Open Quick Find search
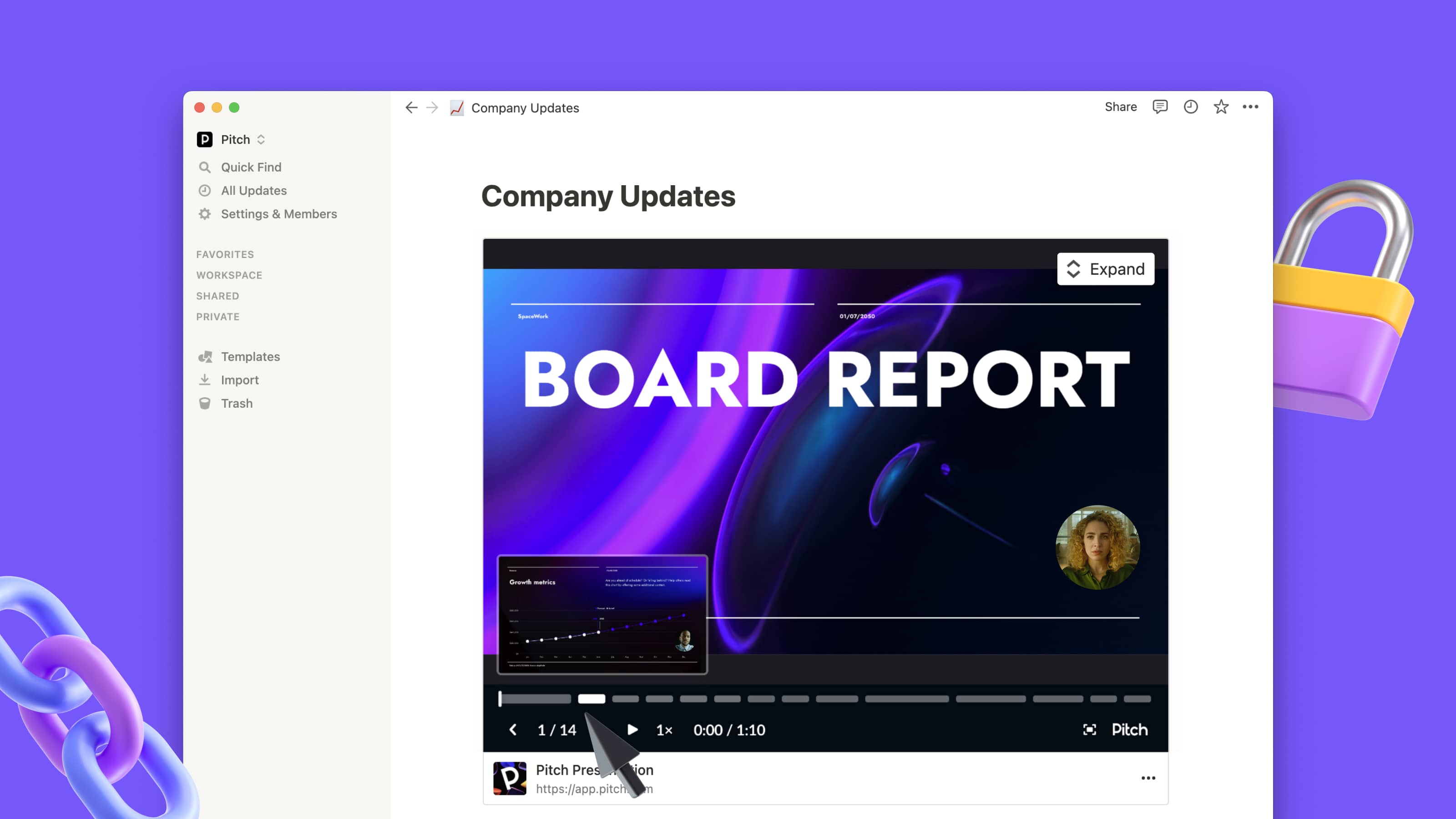Image resolution: width=1456 pixels, height=819 pixels. coord(250,167)
